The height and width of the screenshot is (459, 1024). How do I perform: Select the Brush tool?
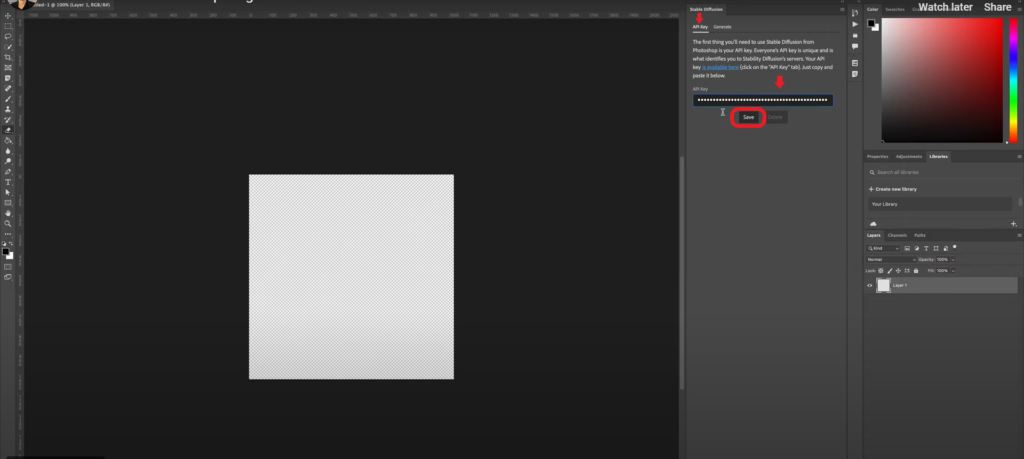(8, 99)
